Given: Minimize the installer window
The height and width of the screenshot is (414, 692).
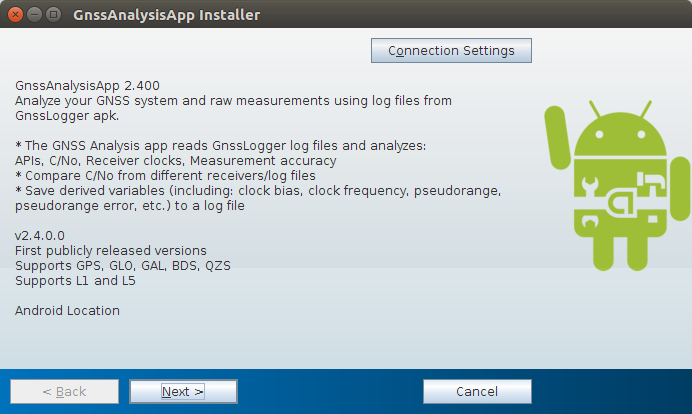Looking at the screenshot, I should pyautogui.click(x=31, y=15).
